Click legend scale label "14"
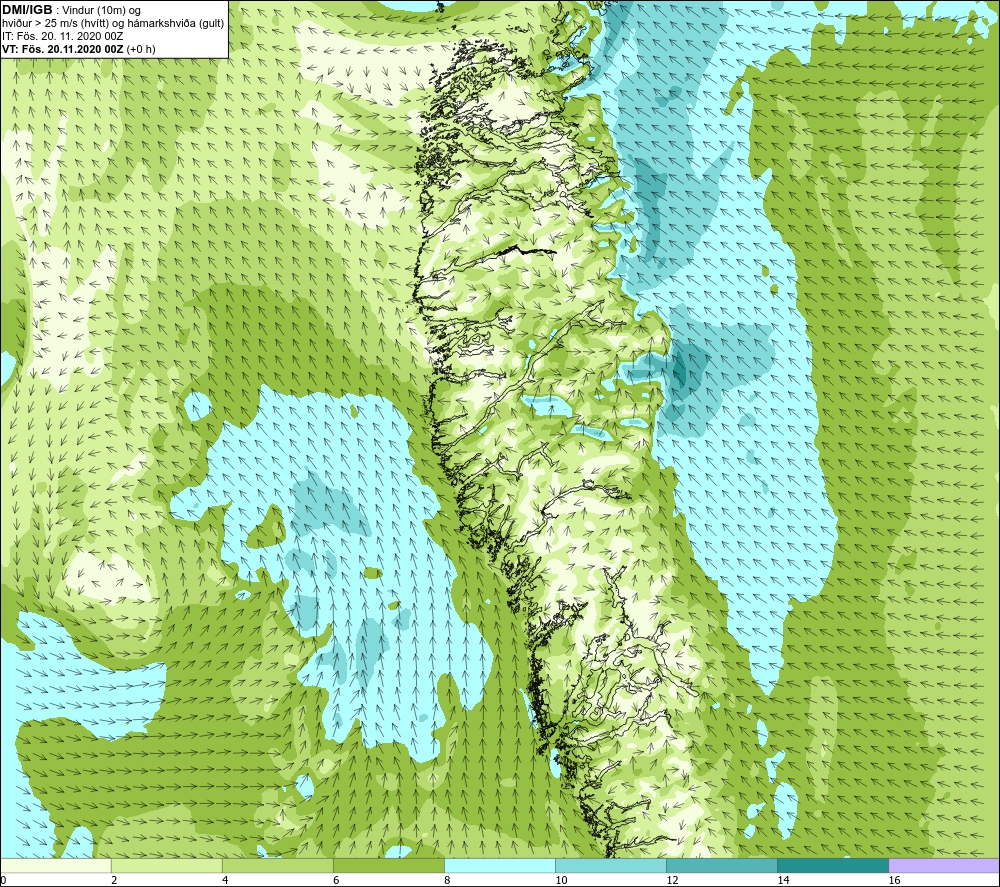 pos(783,881)
